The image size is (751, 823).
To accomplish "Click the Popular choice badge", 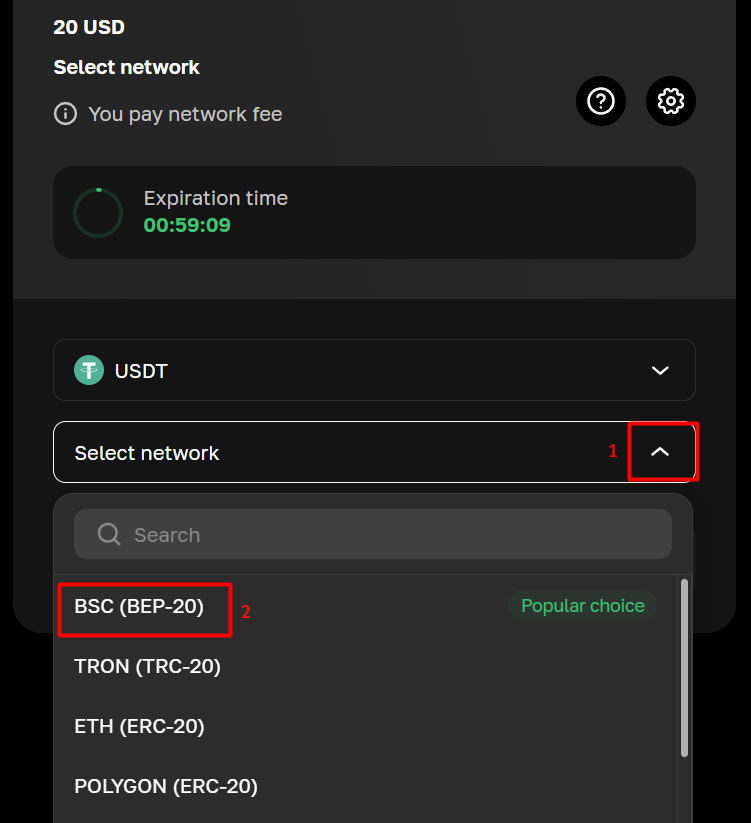I will (x=583, y=606).
